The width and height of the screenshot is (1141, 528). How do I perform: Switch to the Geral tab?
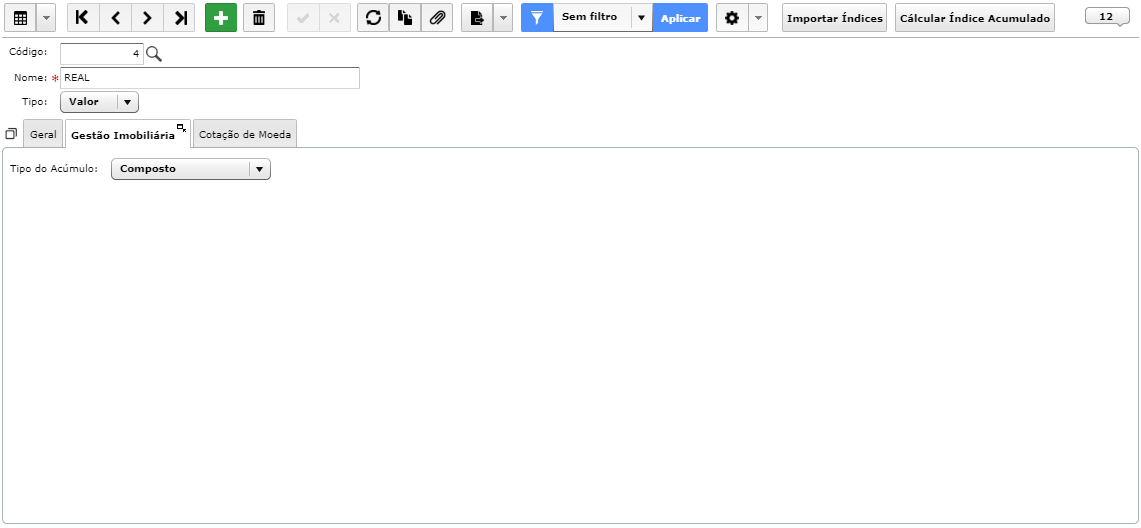43,135
